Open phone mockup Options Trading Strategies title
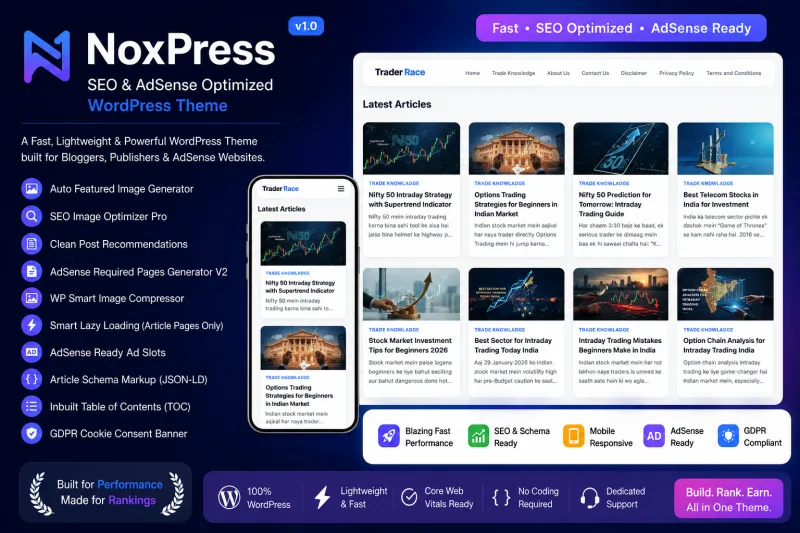This screenshot has height=533, width=800. click(x=299, y=395)
